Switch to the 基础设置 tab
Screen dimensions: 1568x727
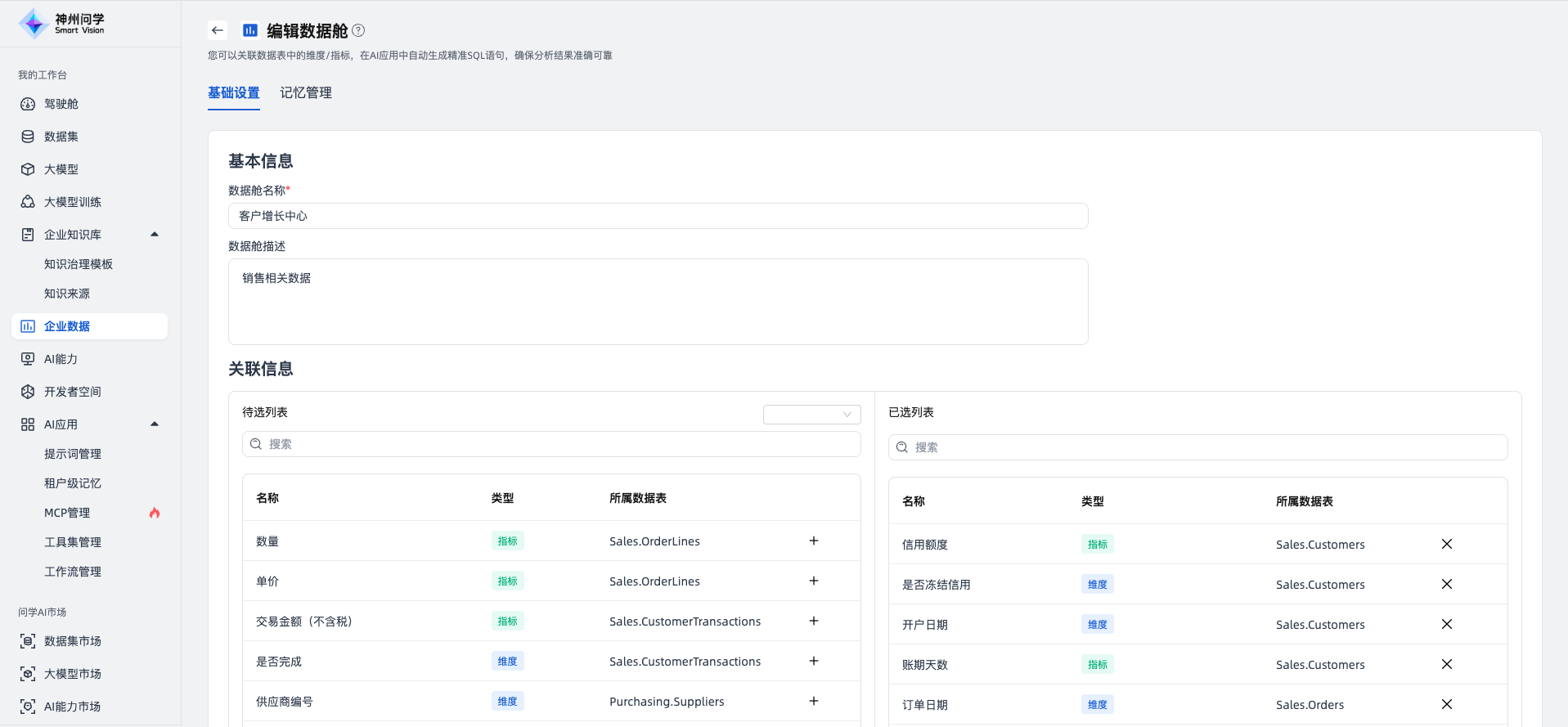[x=234, y=93]
